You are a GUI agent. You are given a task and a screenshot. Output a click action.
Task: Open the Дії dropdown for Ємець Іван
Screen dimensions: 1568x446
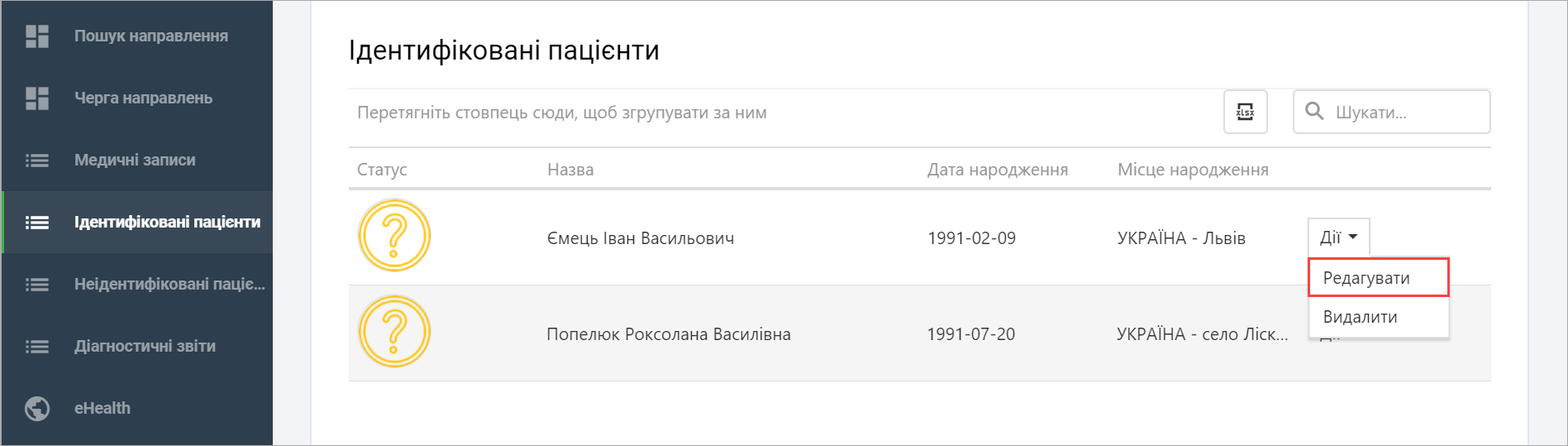point(1338,237)
